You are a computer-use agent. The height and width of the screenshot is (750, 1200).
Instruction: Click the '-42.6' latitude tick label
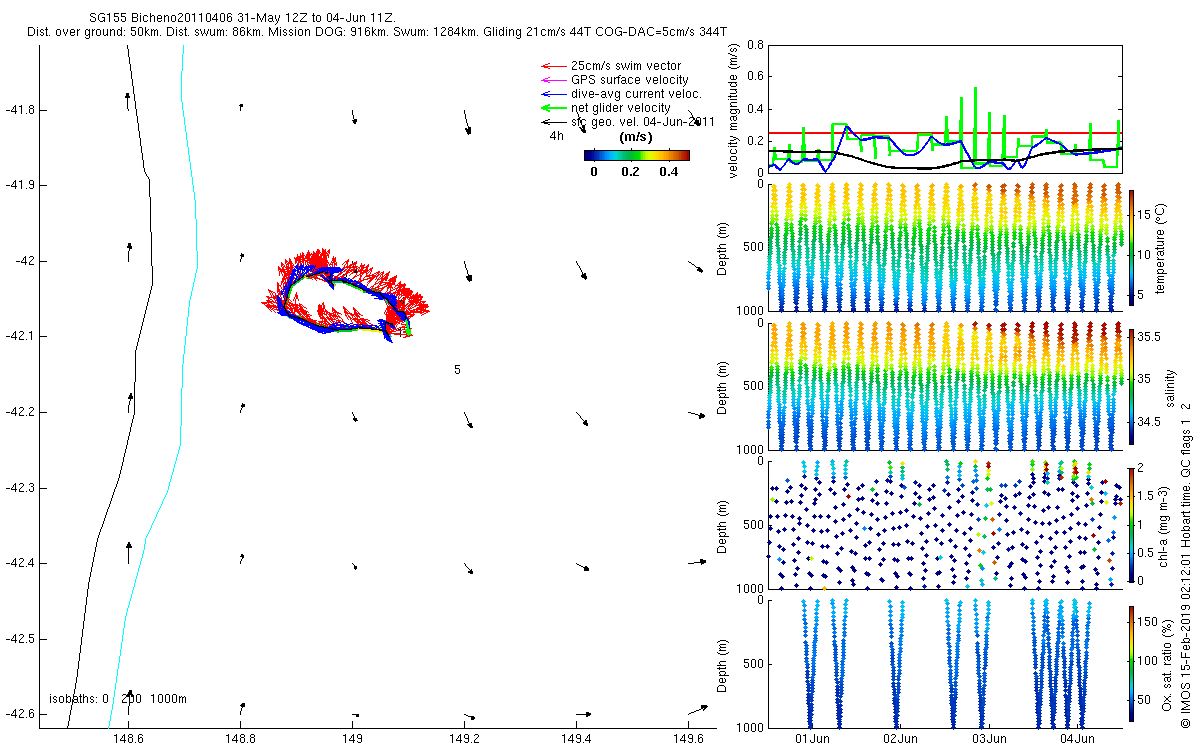(x=19, y=714)
